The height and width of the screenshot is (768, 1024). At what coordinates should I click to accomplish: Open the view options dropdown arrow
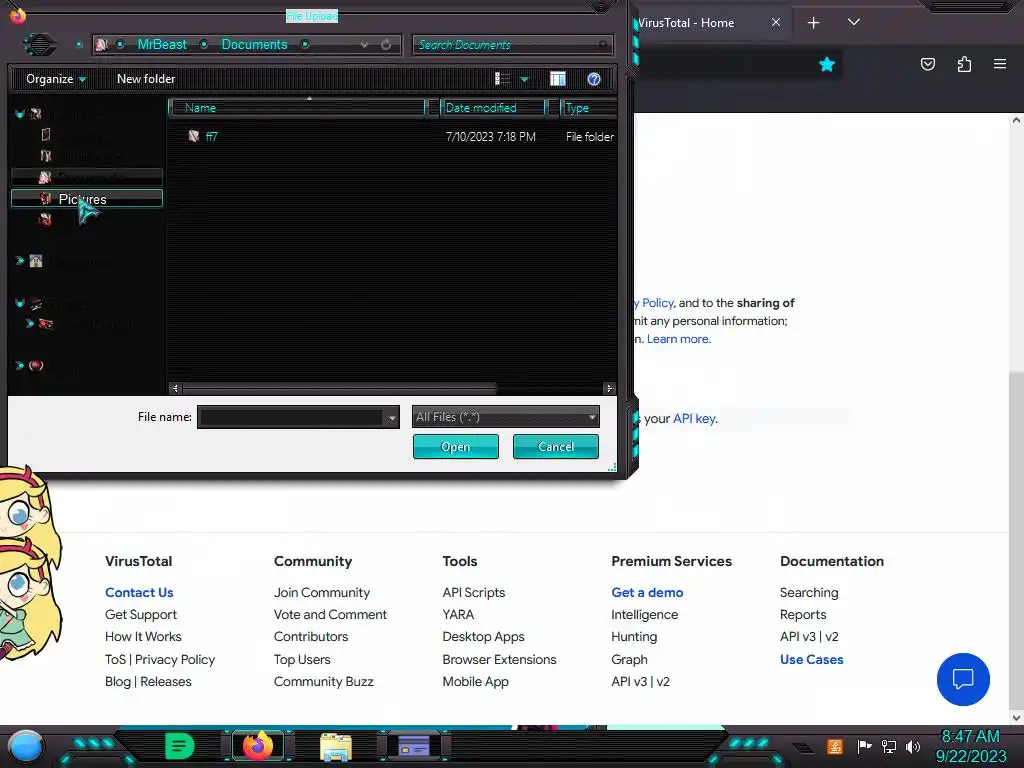pos(524,79)
